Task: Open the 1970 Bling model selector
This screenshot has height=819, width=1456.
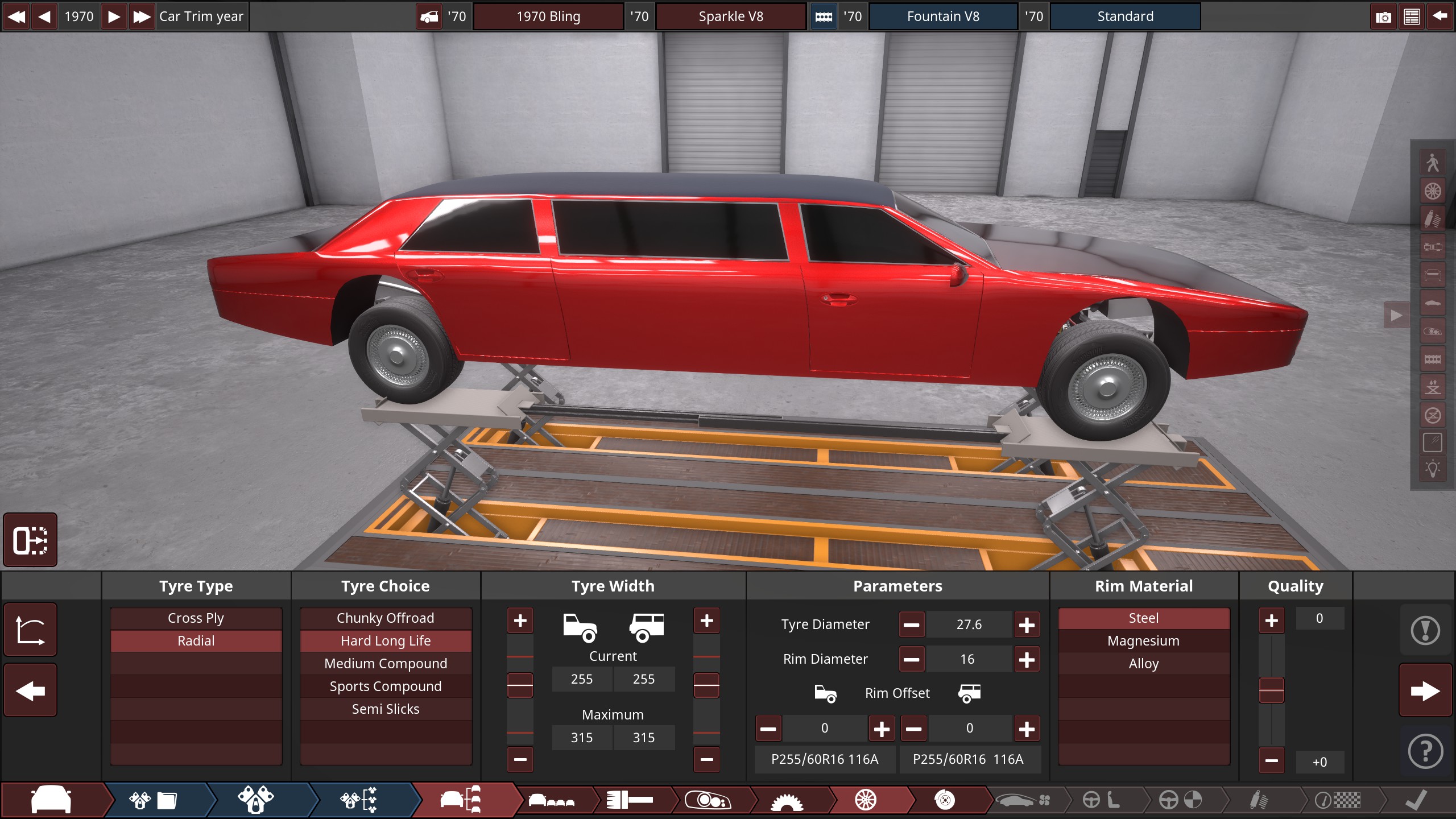Action: (548, 16)
